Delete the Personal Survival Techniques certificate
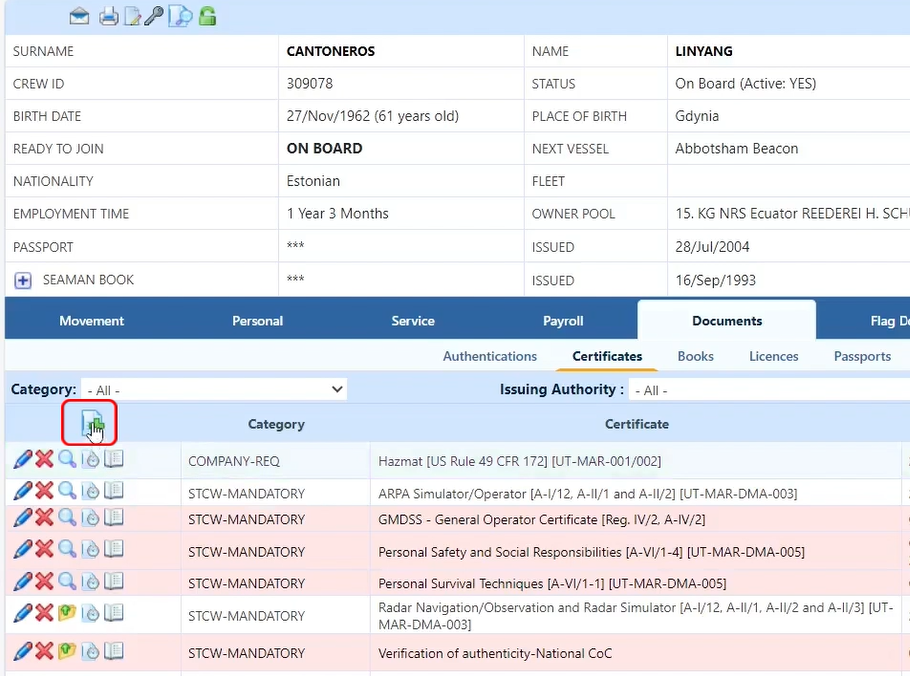910x676 pixels. tap(44, 581)
